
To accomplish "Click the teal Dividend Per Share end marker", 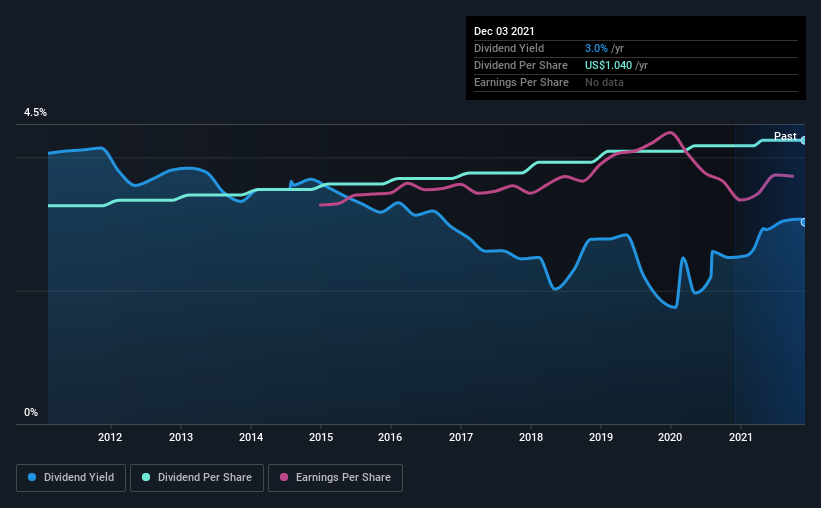I will click(803, 140).
